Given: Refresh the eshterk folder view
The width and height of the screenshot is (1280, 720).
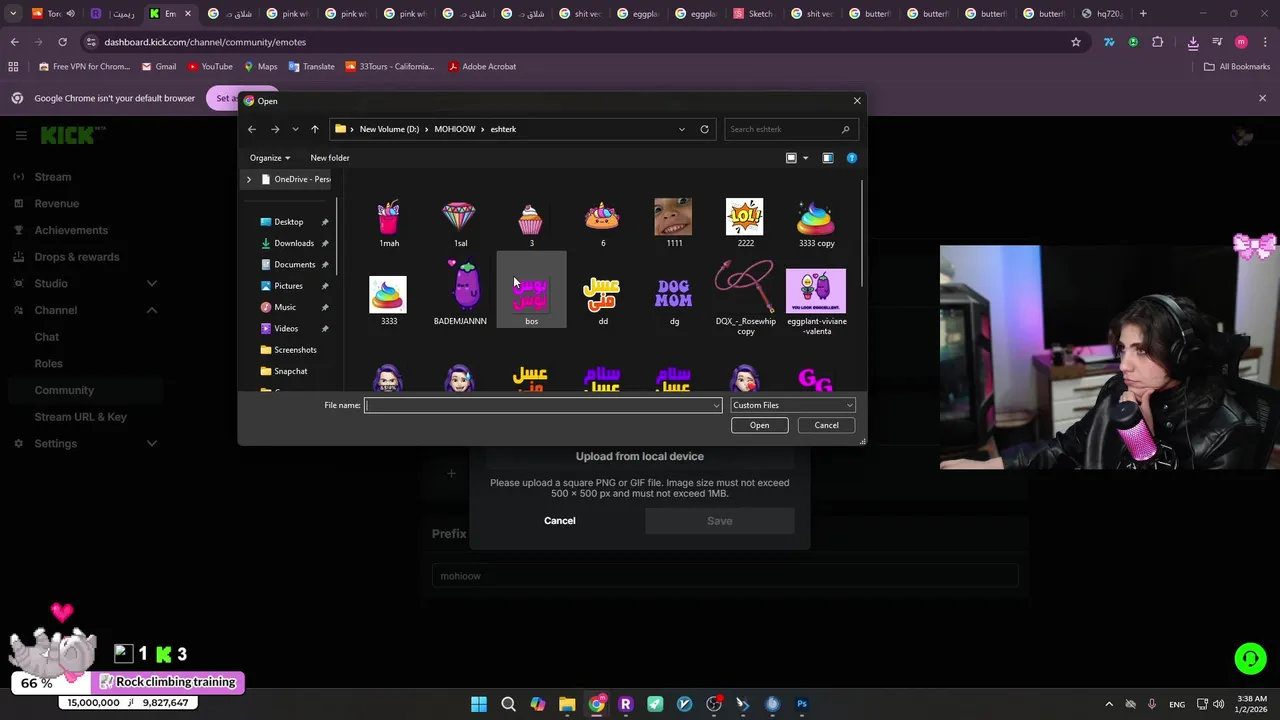Looking at the screenshot, I should pyautogui.click(x=704, y=129).
